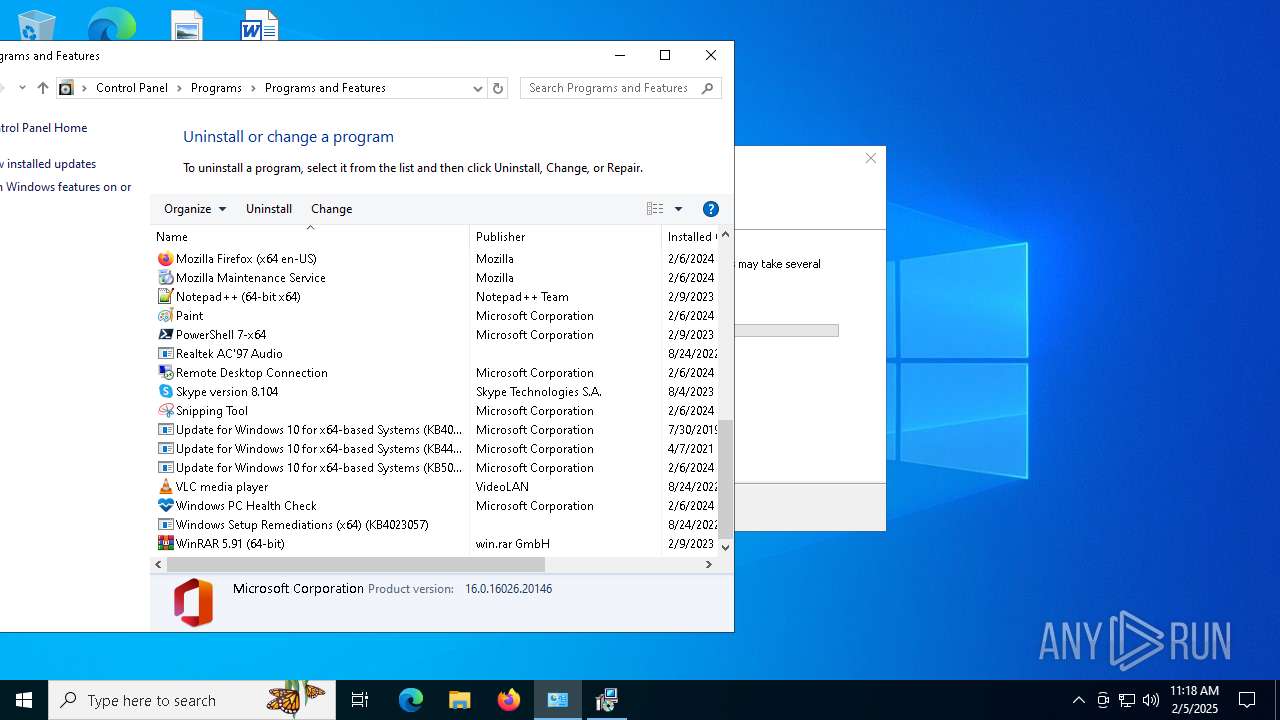Viewport: 1280px width, 720px height.
Task: Click the WinRAR 5.91 icon
Action: pos(166,543)
